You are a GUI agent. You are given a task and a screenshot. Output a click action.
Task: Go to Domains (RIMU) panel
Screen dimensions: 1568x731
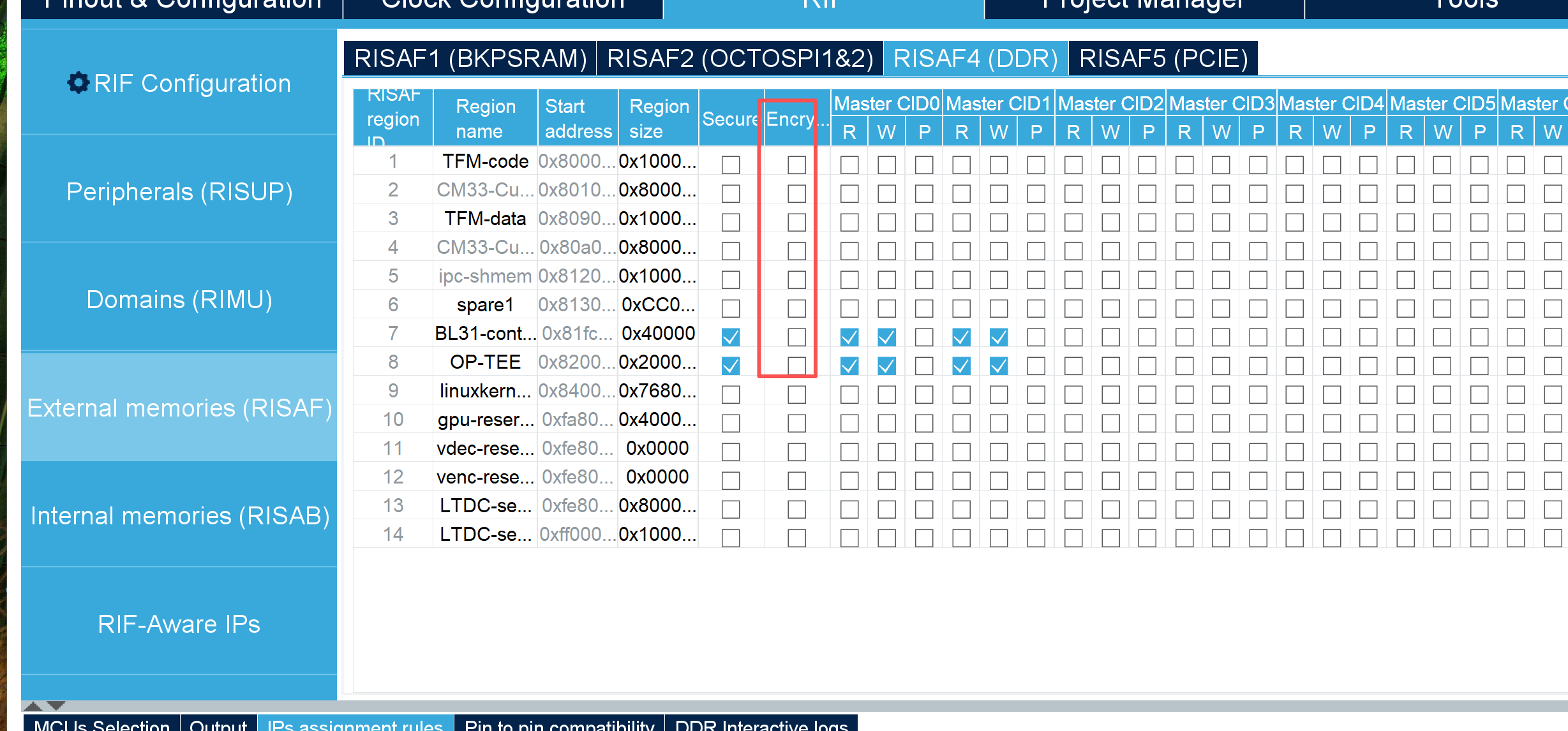tap(179, 299)
